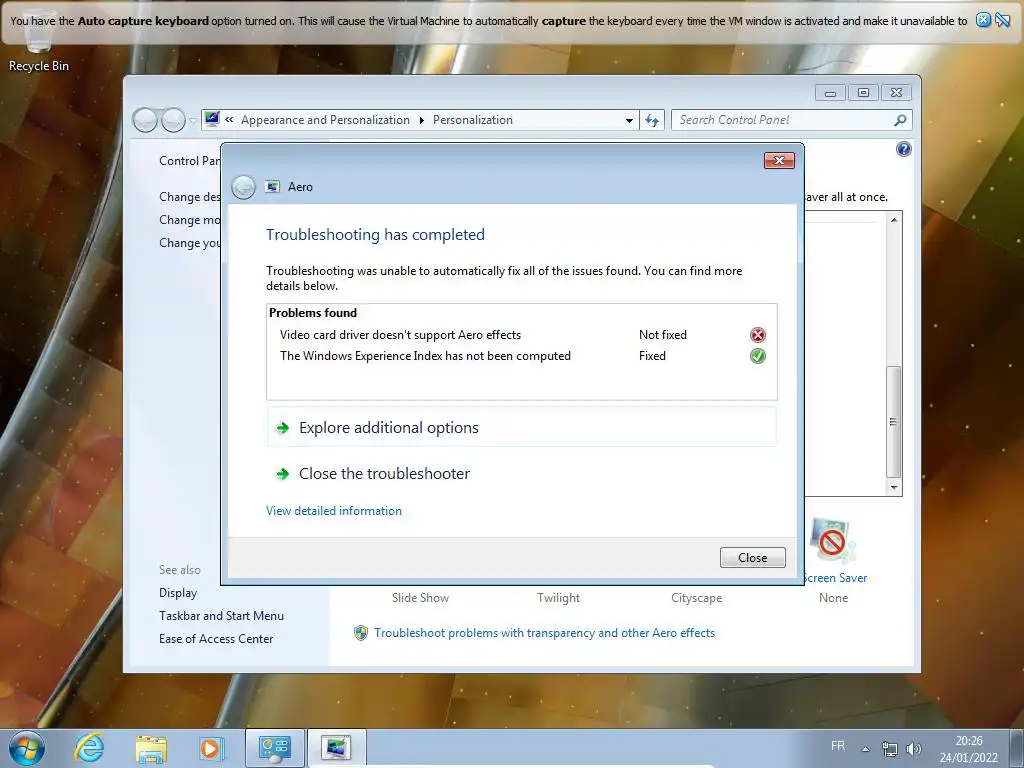Click the network tray icon

889,749
